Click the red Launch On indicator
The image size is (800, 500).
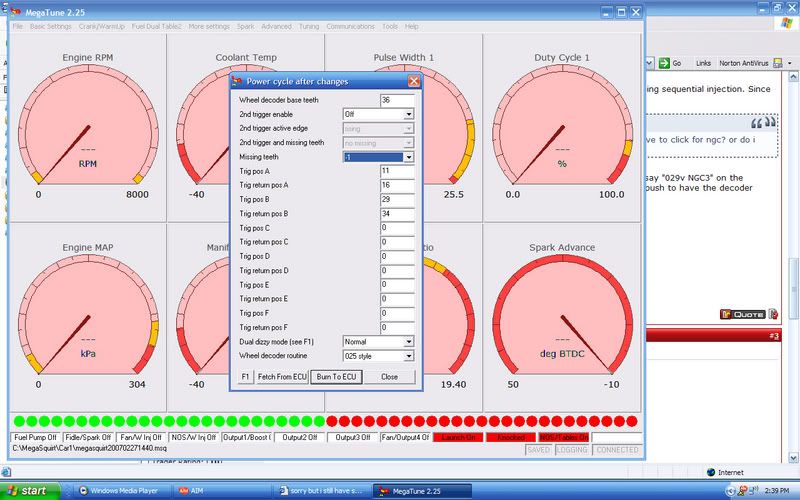click(x=458, y=437)
